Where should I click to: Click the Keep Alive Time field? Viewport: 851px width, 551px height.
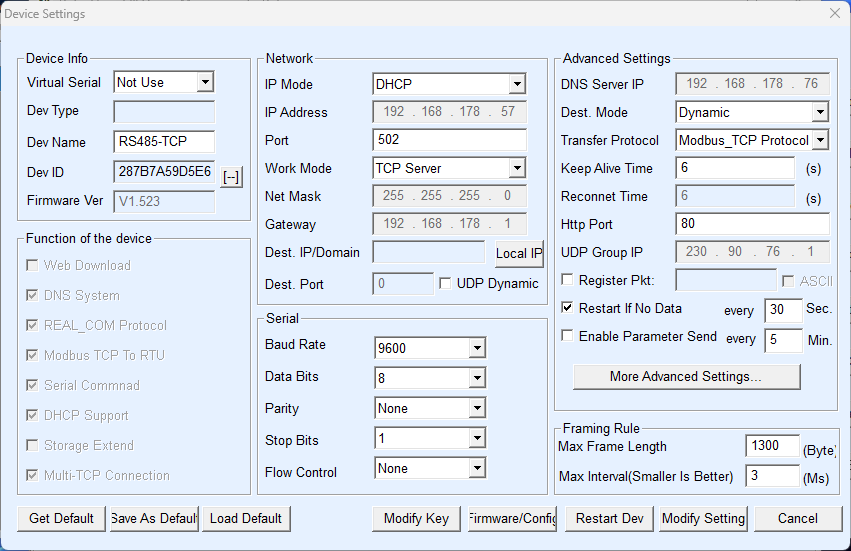click(735, 168)
